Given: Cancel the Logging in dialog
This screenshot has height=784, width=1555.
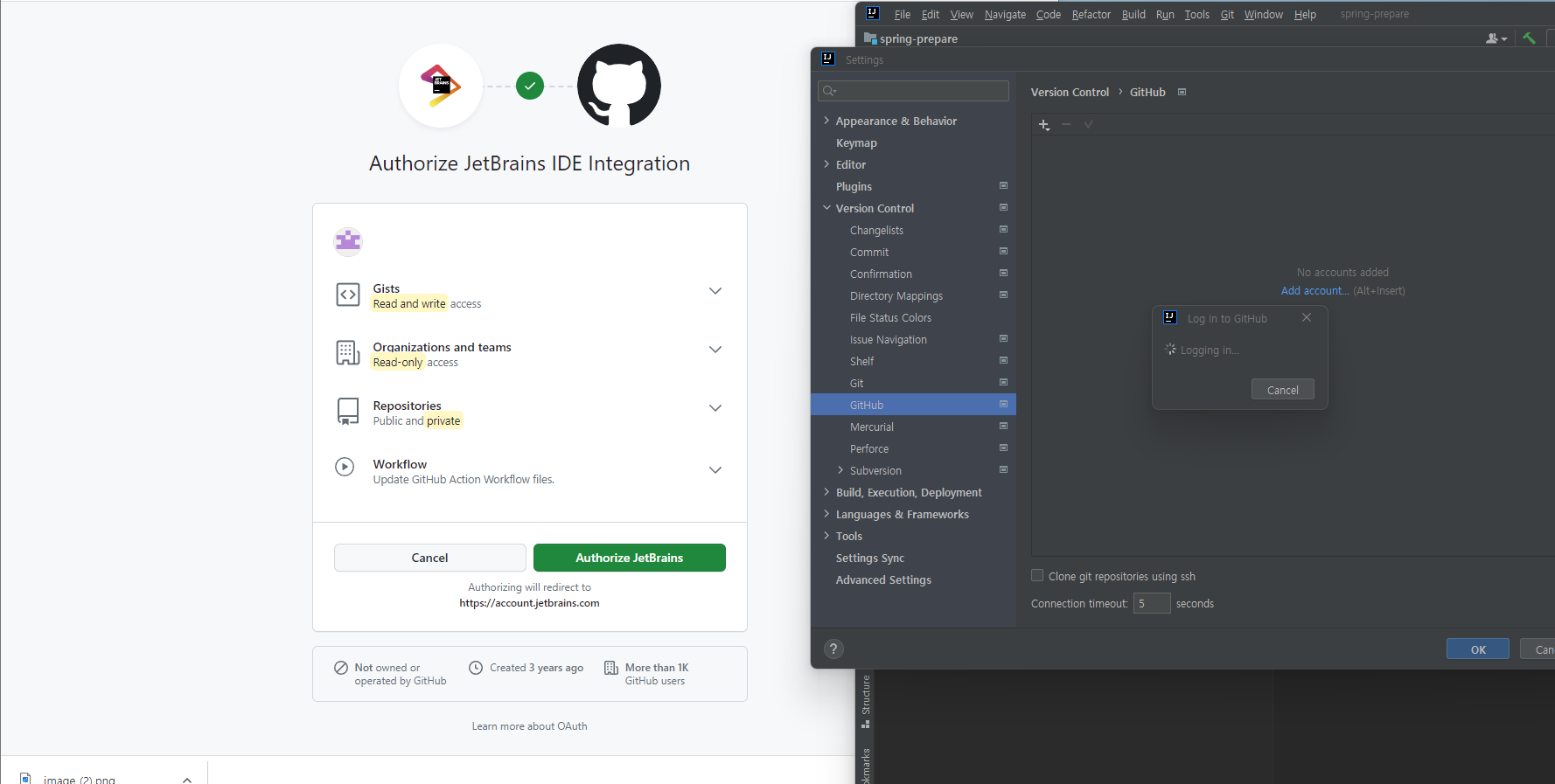Looking at the screenshot, I should coord(1283,390).
